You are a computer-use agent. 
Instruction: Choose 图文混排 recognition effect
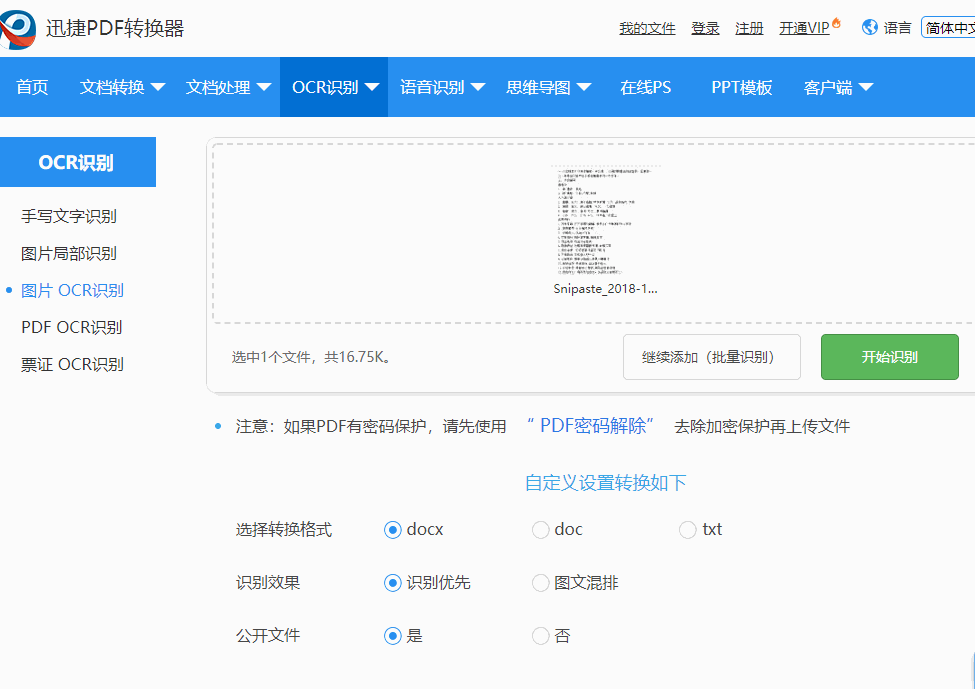tap(540, 583)
